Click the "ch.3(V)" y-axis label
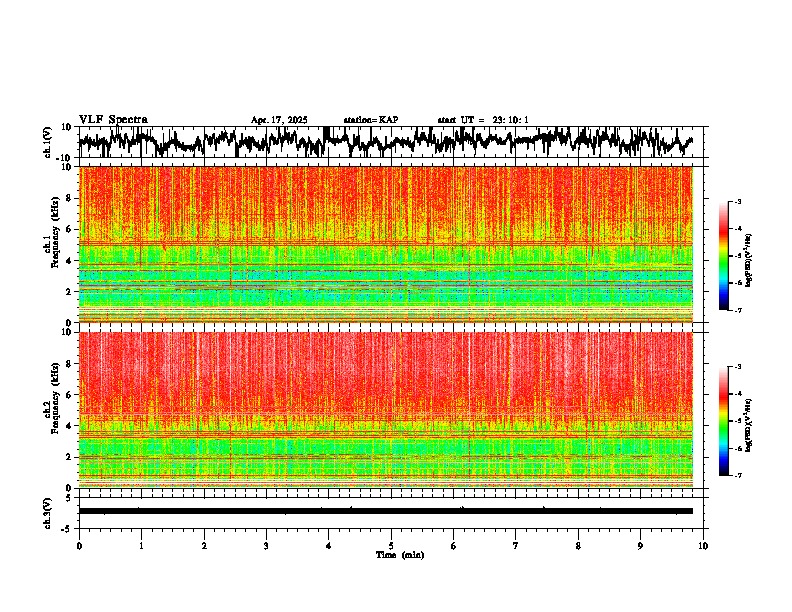Image resolution: width=792 pixels, height=612 pixels. 48,514
